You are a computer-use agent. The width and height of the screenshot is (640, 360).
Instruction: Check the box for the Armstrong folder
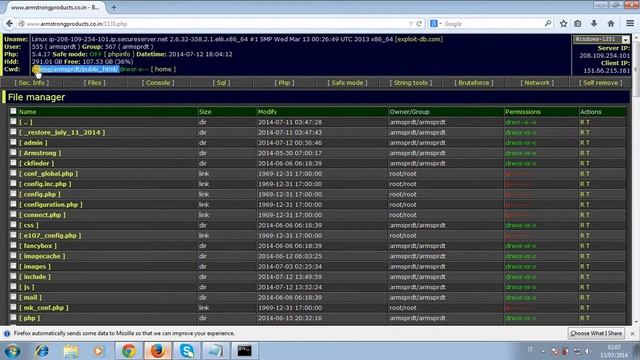pyautogui.click(x=13, y=152)
